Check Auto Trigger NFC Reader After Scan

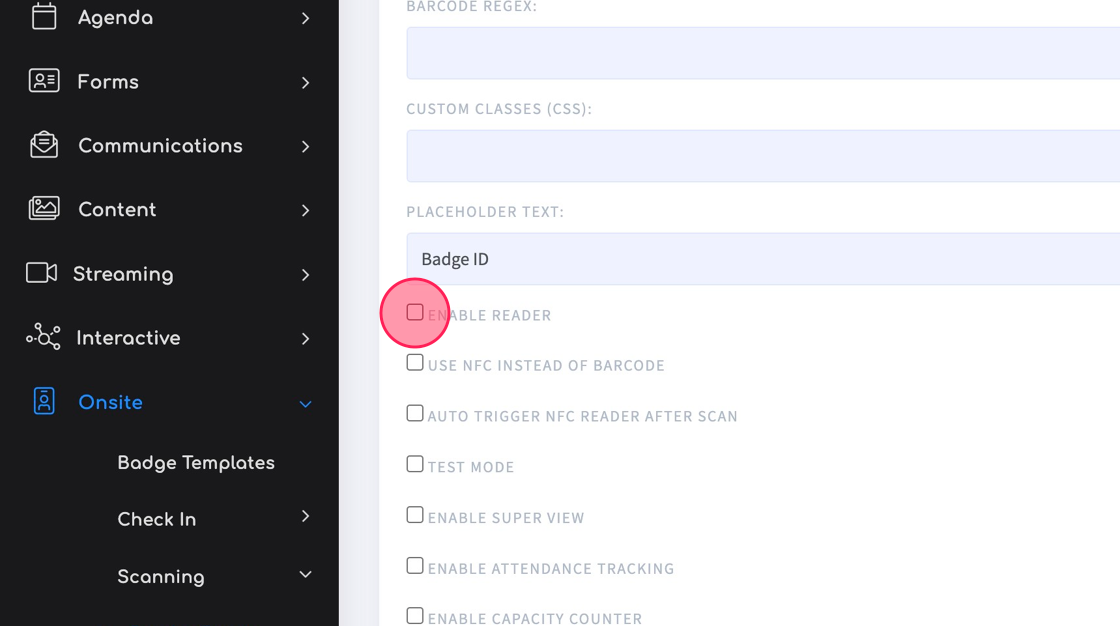pyautogui.click(x=415, y=414)
